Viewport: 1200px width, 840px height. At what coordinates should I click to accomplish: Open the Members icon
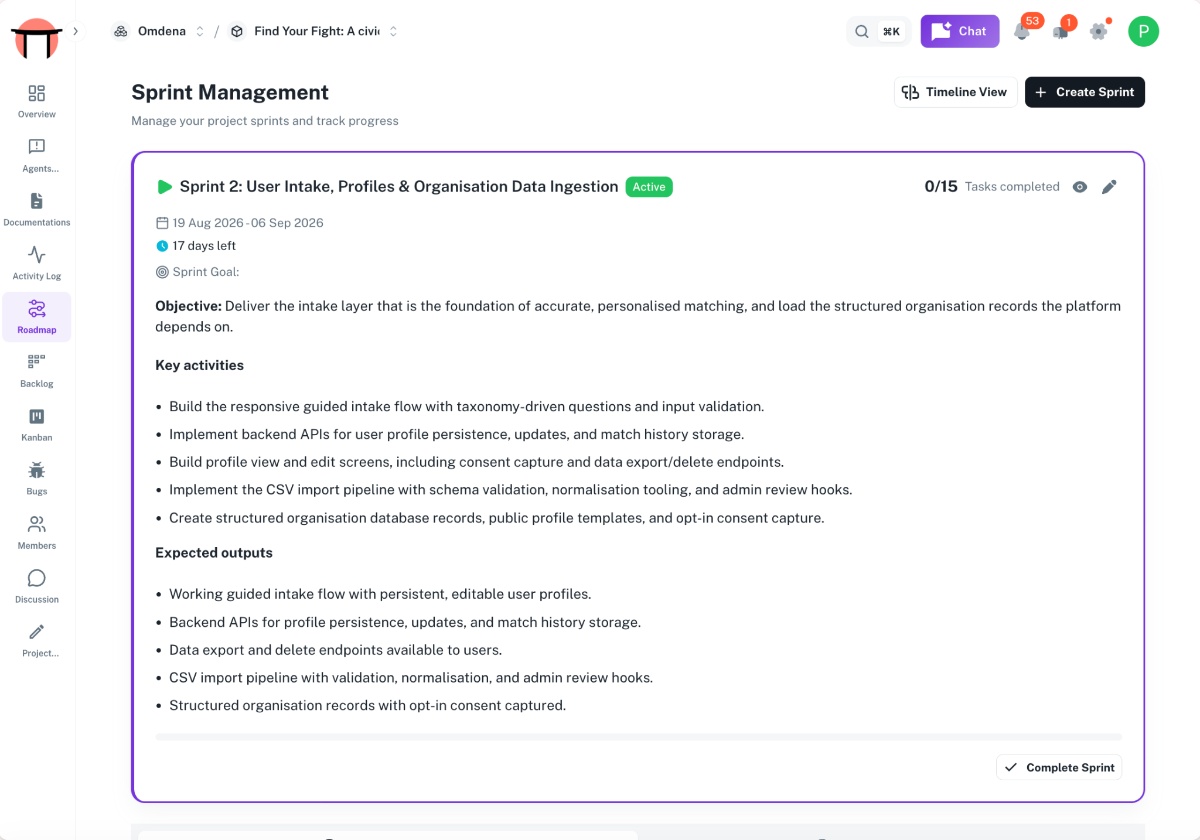[37, 524]
